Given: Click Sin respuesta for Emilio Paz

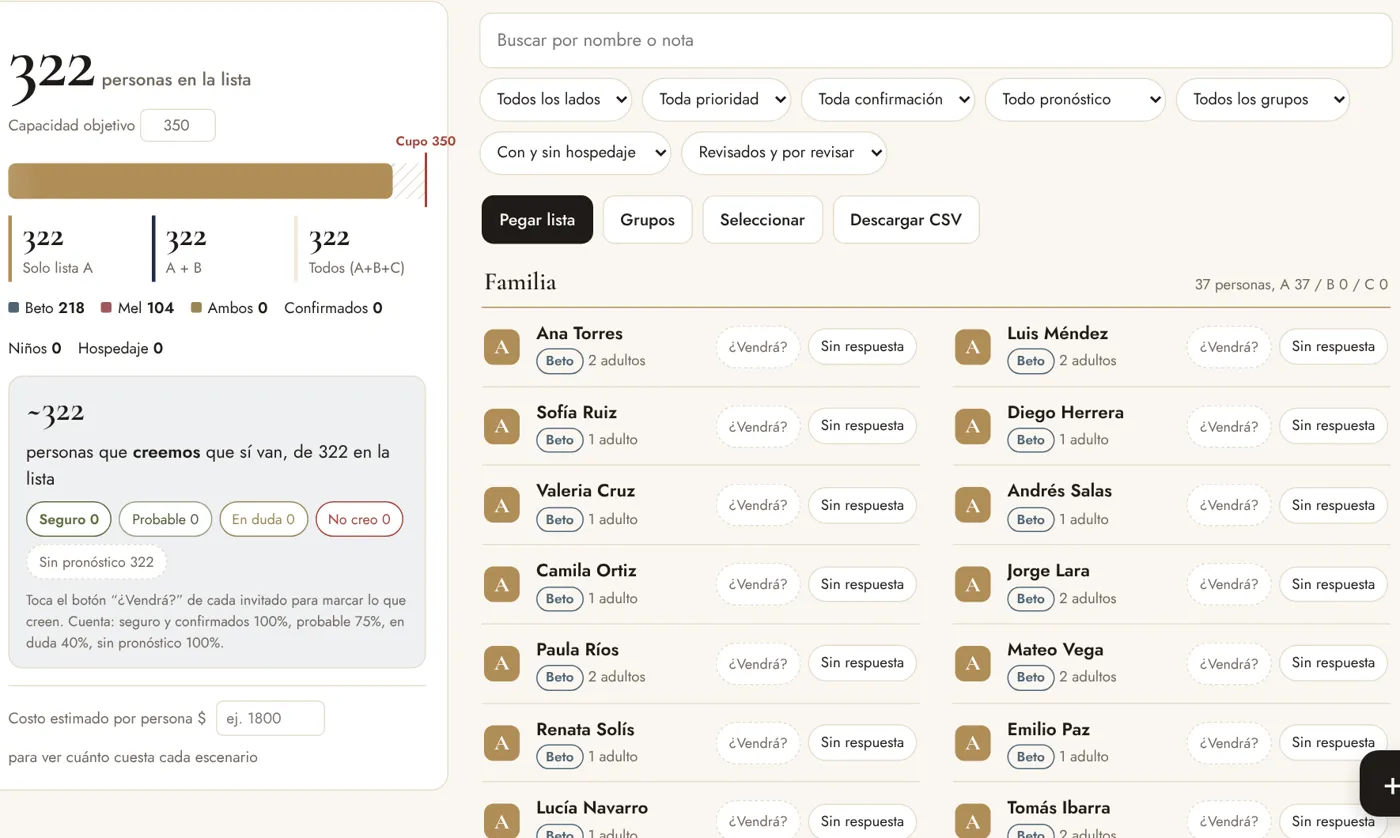Looking at the screenshot, I should (x=1333, y=743).
